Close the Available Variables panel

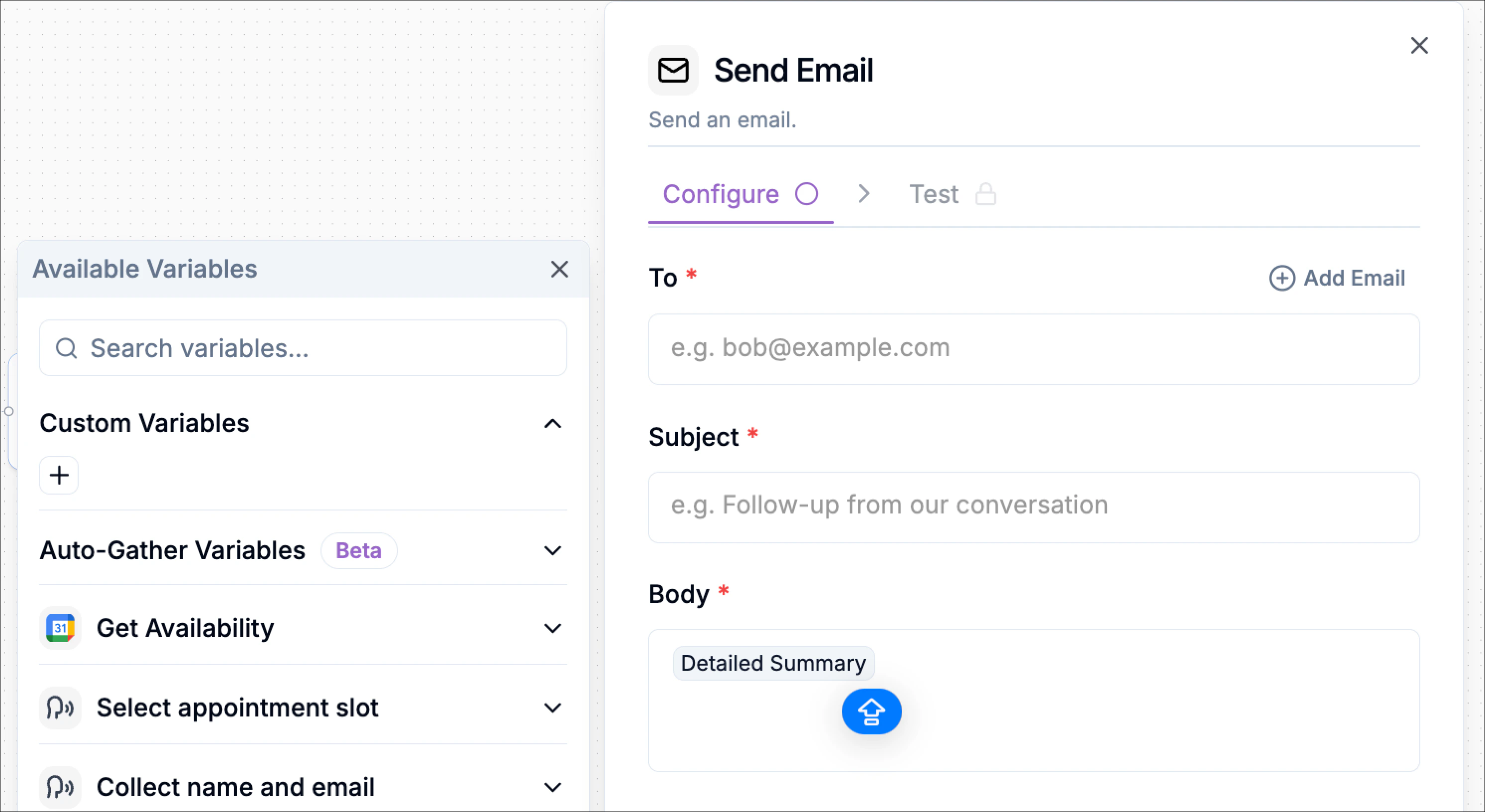coord(559,269)
